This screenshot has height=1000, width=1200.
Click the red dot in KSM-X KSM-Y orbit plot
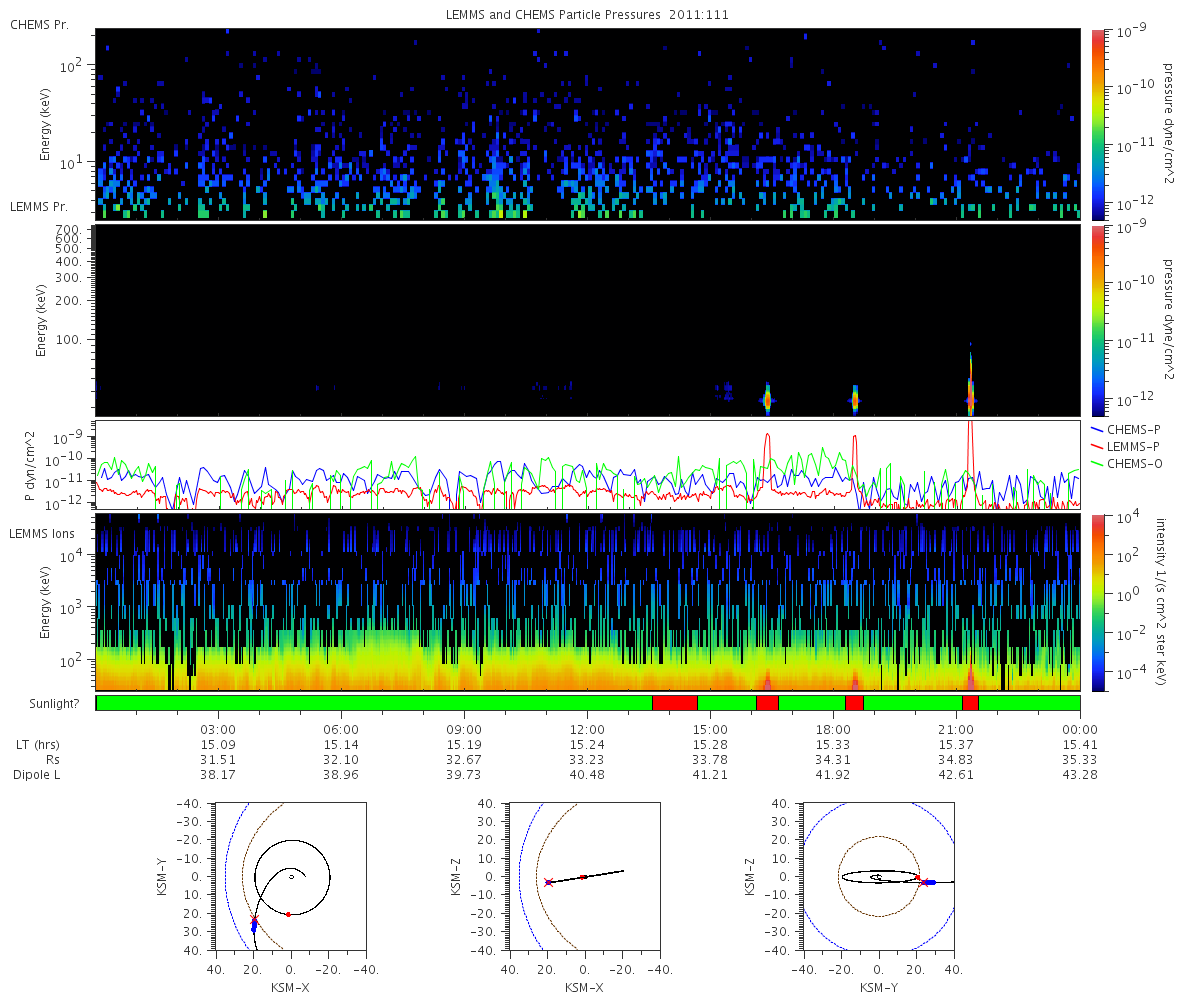pyautogui.click(x=288, y=914)
